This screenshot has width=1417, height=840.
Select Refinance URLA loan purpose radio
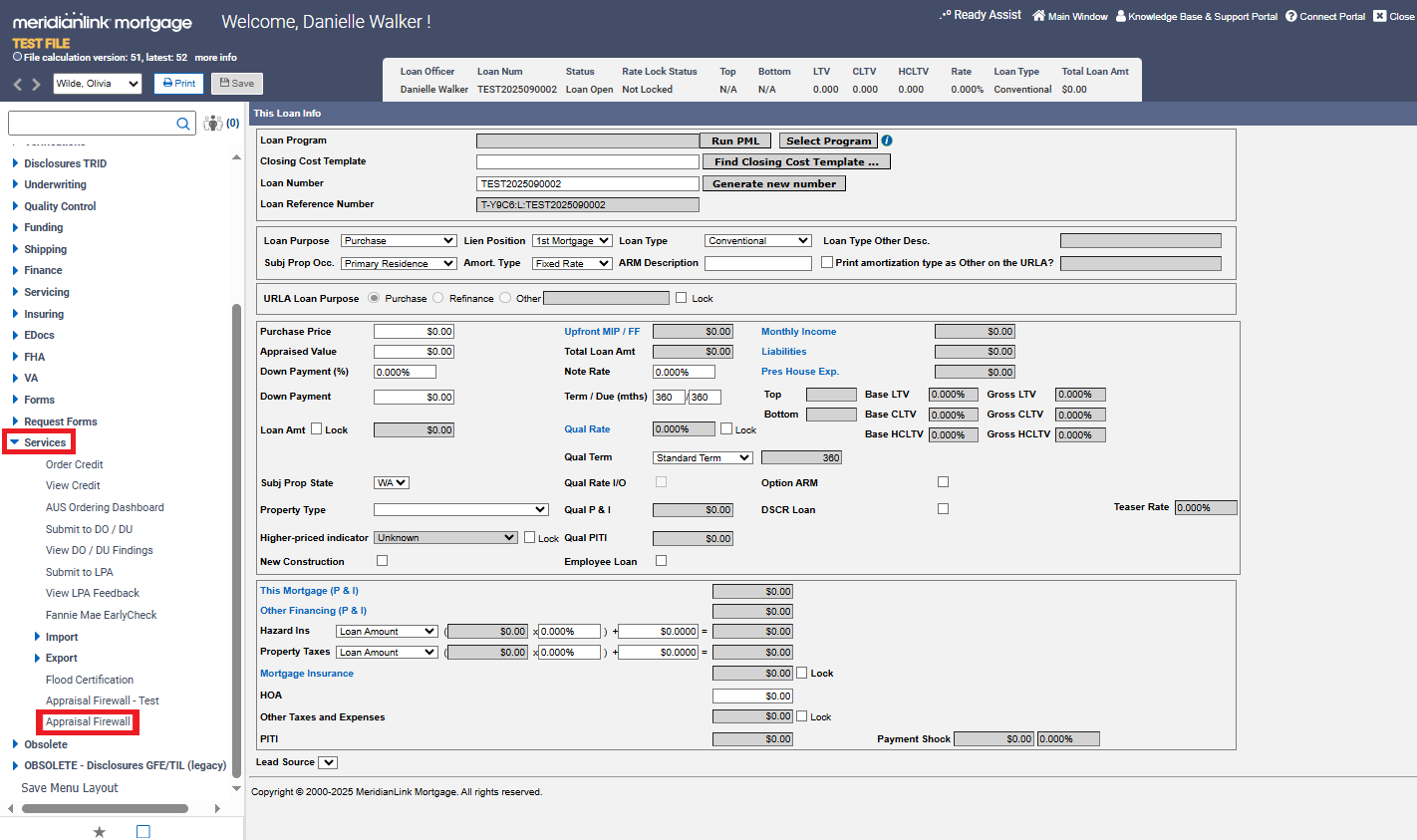[438, 298]
